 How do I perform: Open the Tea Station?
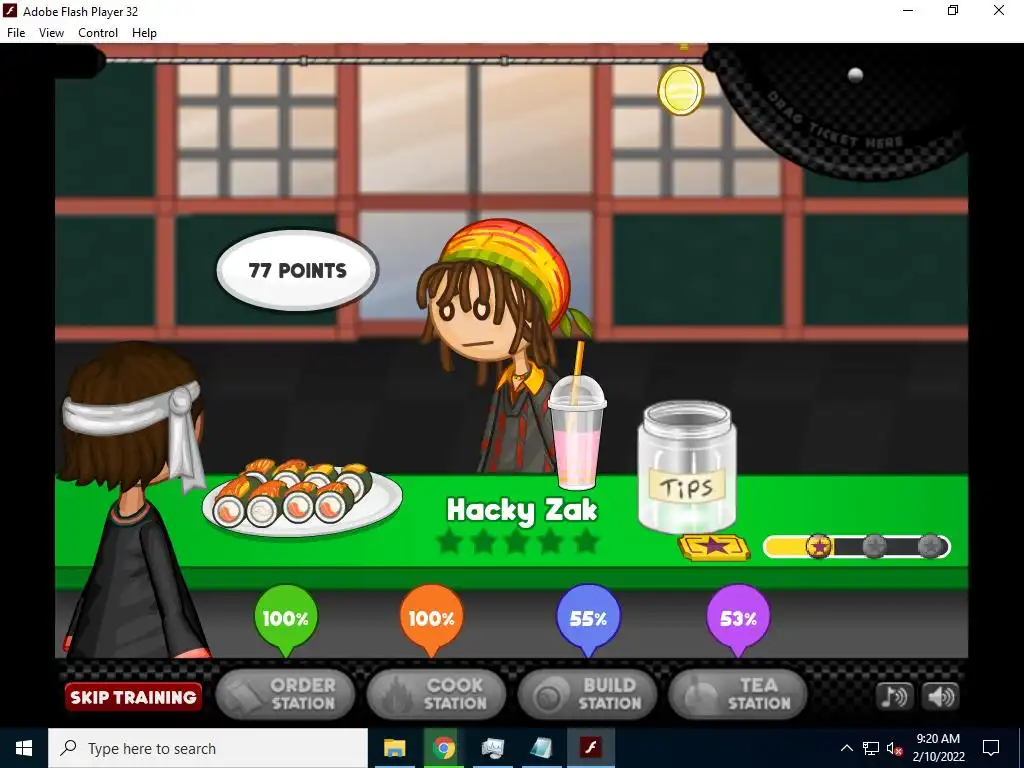pyautogui.click(x=738, y=694)
